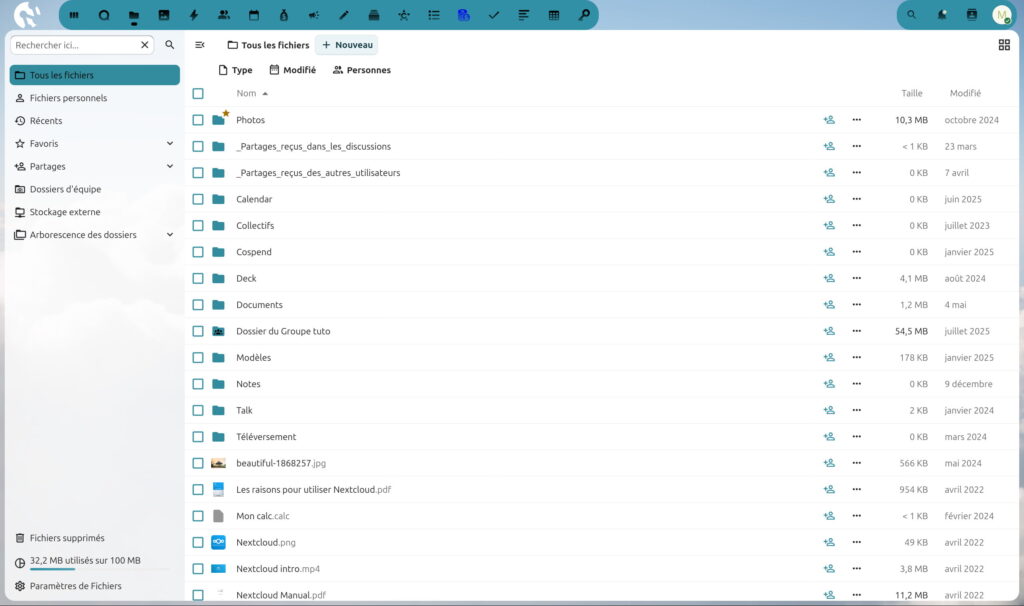The height and width of the screenshot is (606, 1024).
Task: Click the Nextcloud logo in the top-left corner
Action: (x=27, y=15)
